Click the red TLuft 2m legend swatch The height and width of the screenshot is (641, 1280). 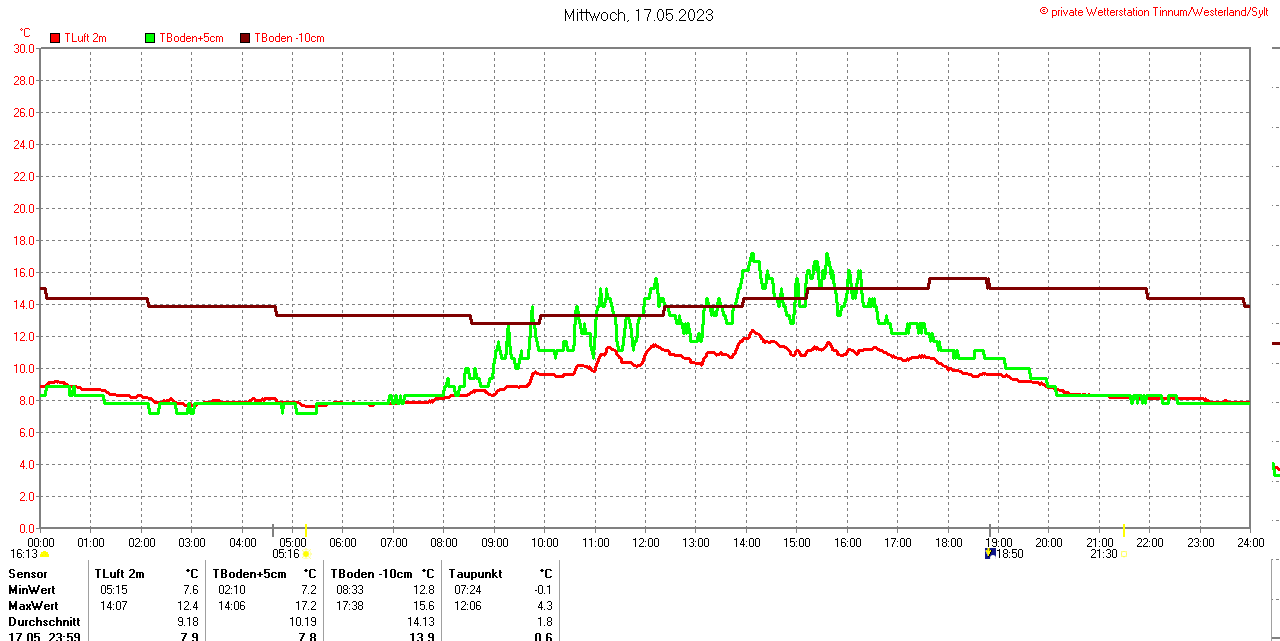click(x=56, y=38)
